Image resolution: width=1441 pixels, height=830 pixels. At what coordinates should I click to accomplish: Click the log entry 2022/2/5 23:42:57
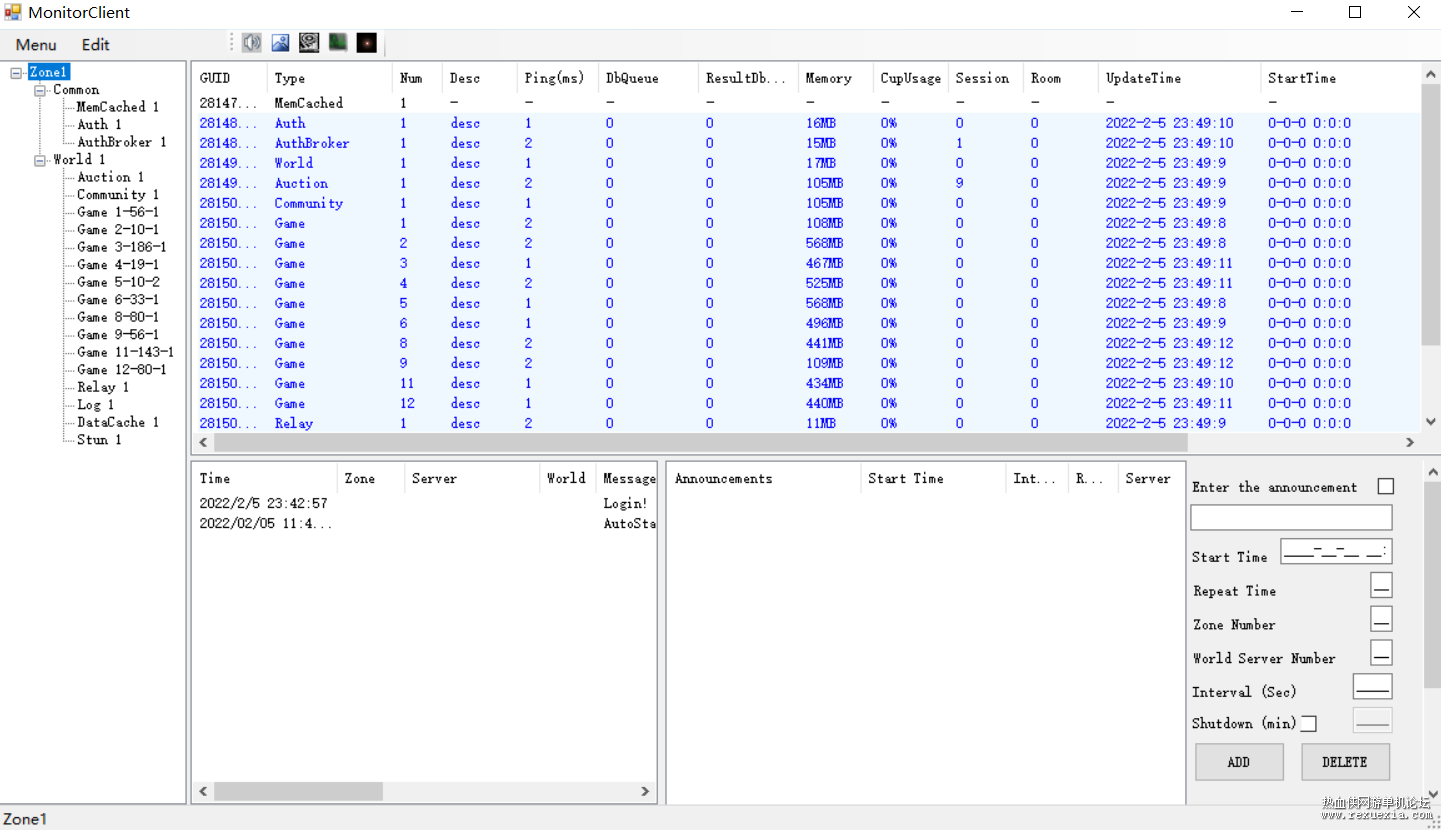coord(263,504)
